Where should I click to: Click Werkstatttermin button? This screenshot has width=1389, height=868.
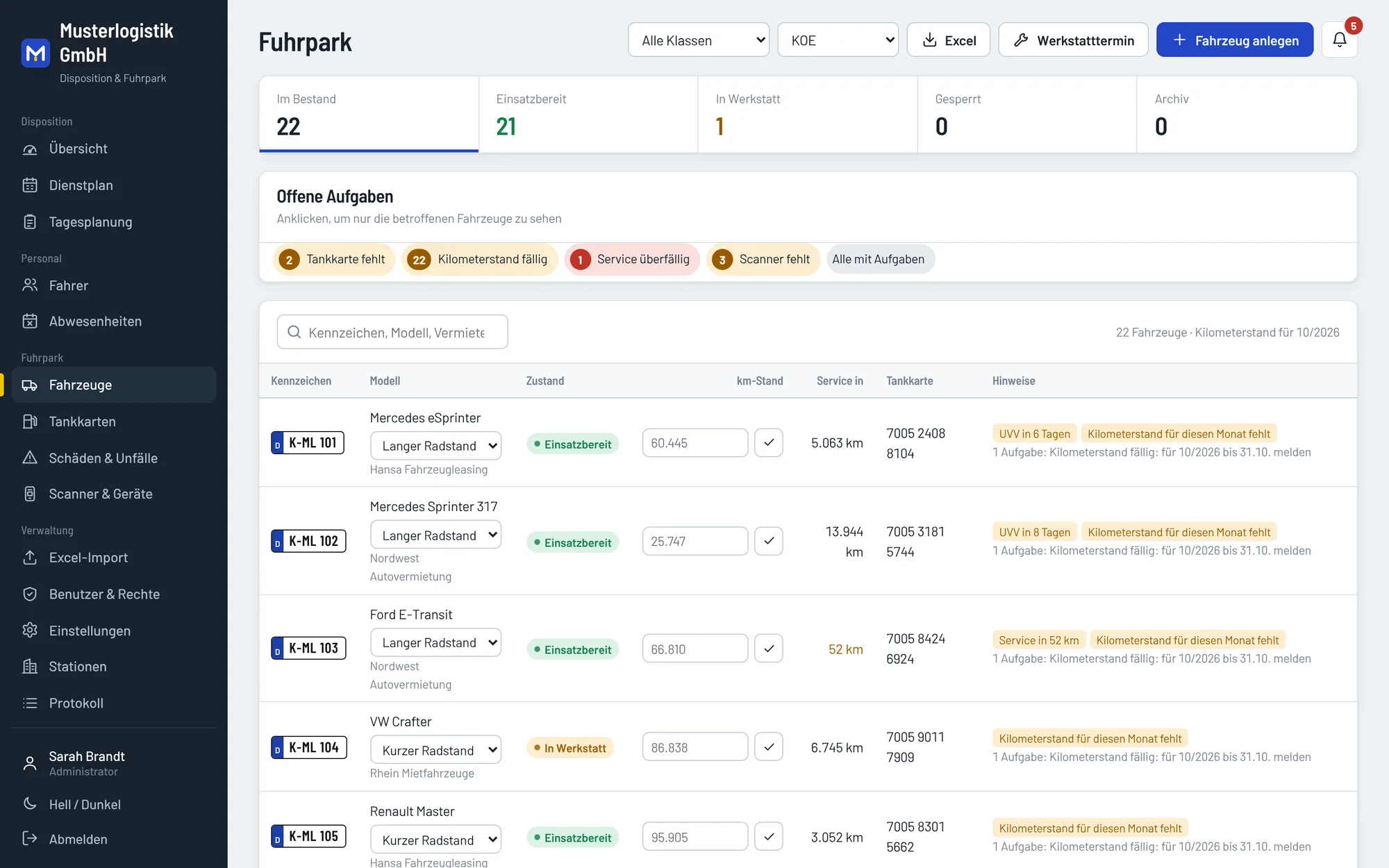click(1073, 40)
